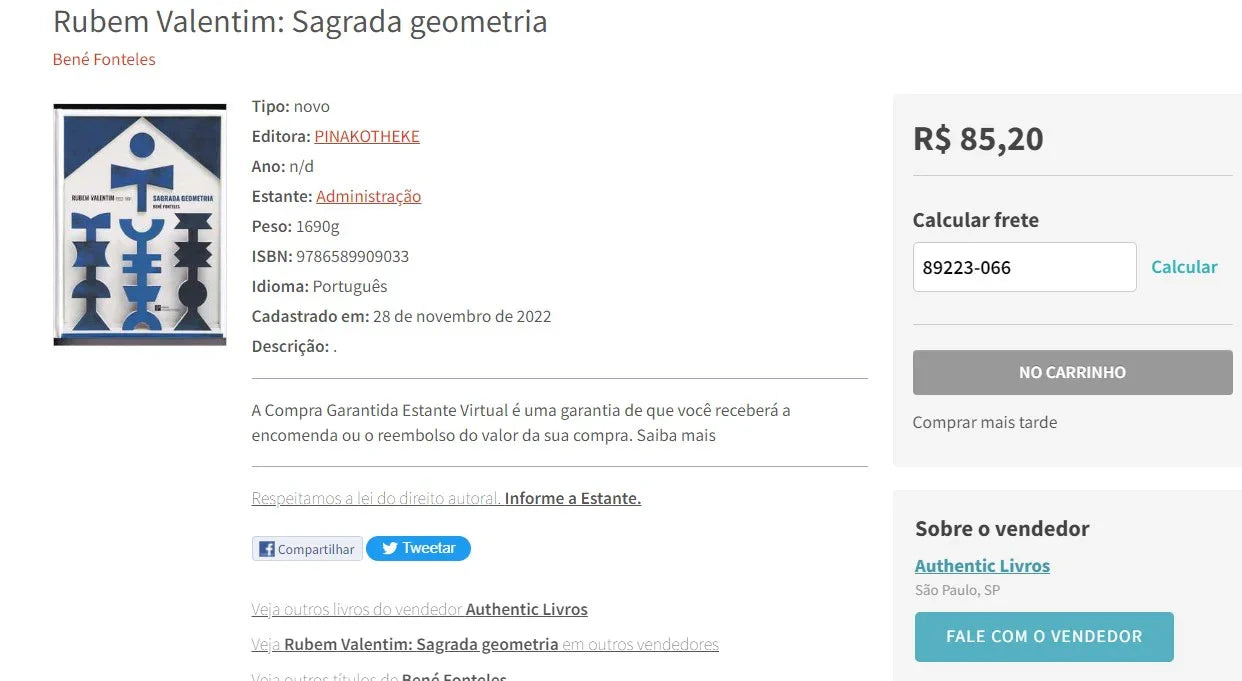Image resolution: width=1242 pixels, height=681 pixels.
Task: Click FALE COM O VENDEDOR button
Action: pyautogui.click(x=1044, y=637)
